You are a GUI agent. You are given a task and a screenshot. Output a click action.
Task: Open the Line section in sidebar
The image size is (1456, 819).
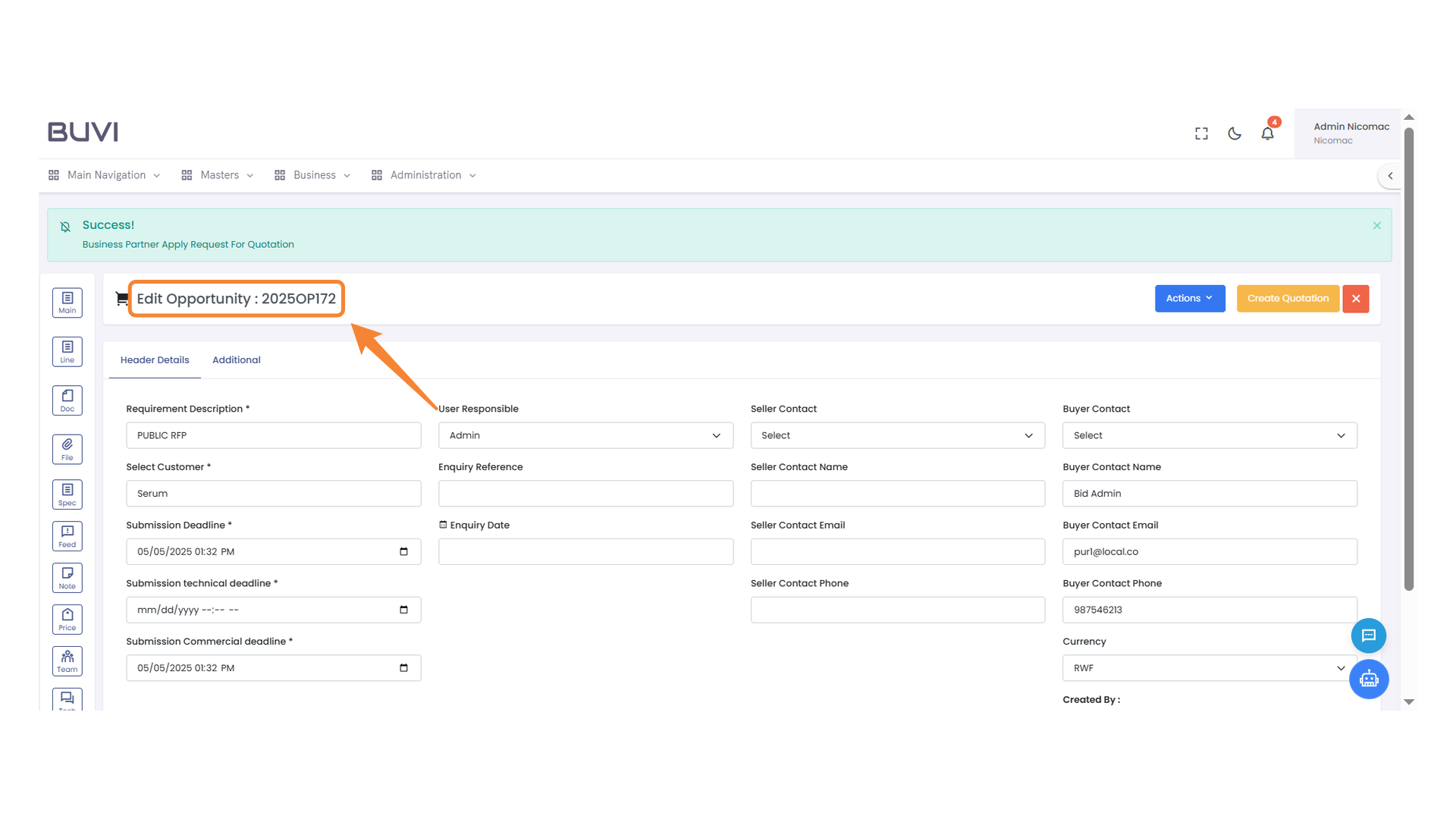click(x=67, y=352)
